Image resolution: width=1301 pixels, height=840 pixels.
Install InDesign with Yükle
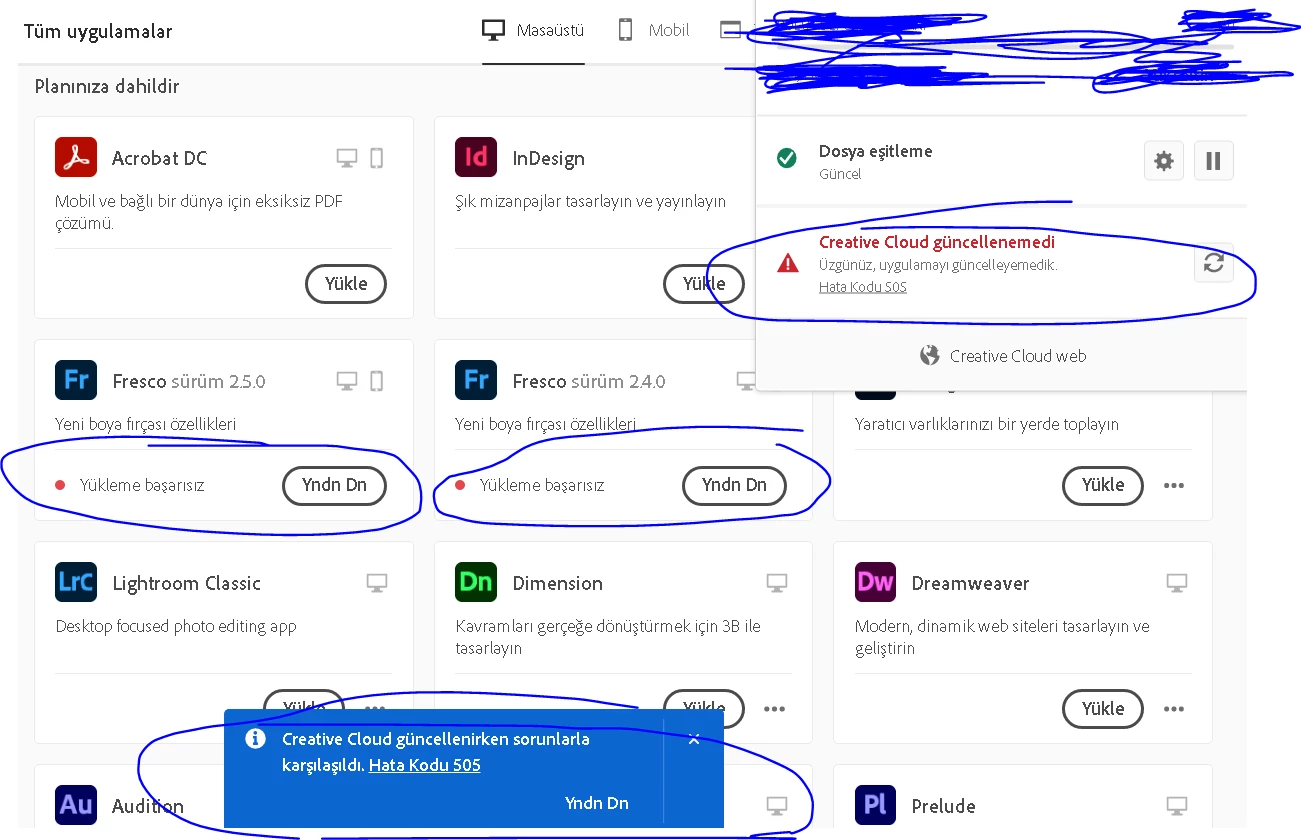coord(704,283)
